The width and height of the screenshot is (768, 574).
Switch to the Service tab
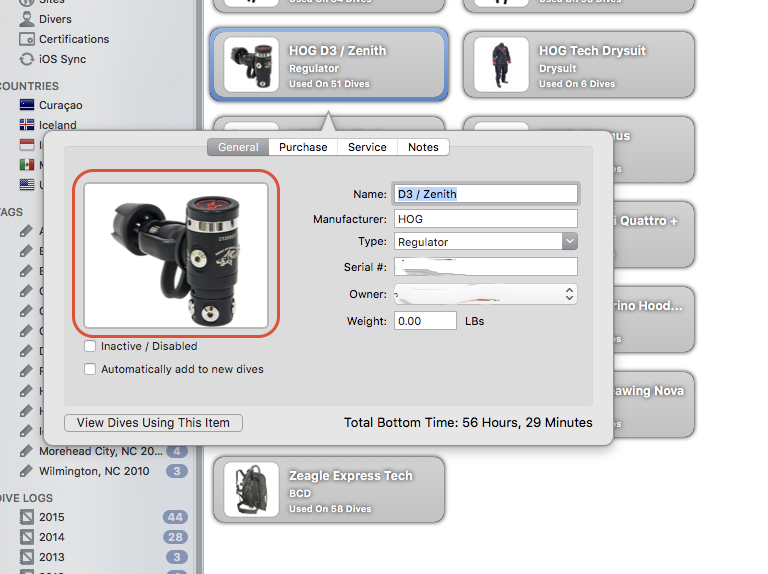pos(367,147)
